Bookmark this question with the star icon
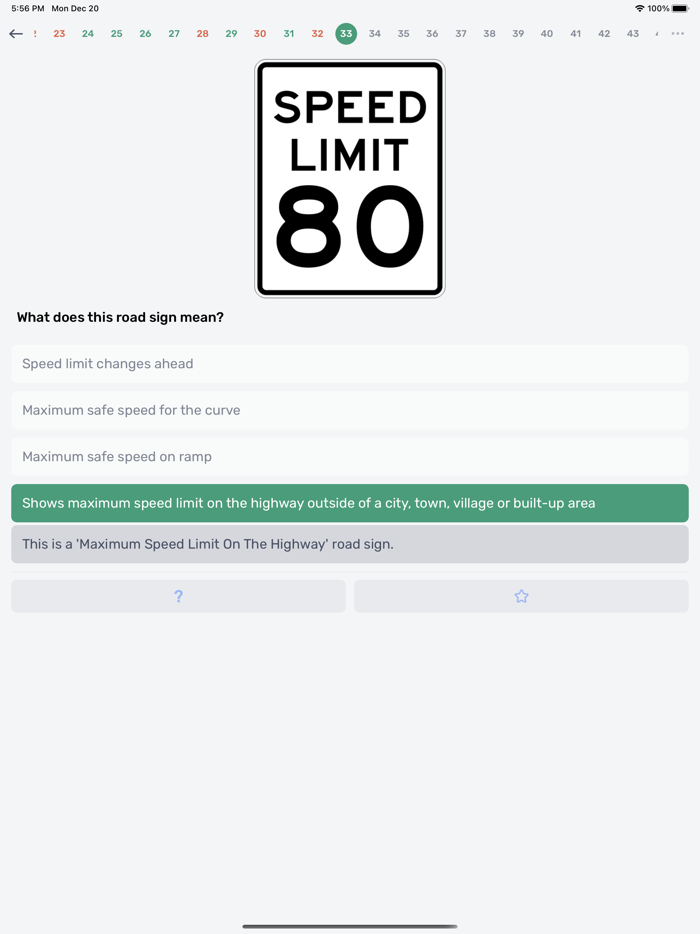700x934 pixels. pos(521,595)
